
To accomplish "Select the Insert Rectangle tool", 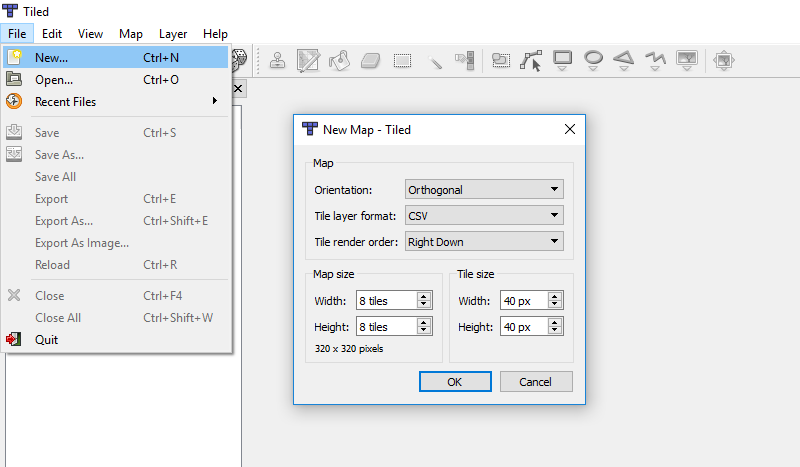I will point(562,60).
